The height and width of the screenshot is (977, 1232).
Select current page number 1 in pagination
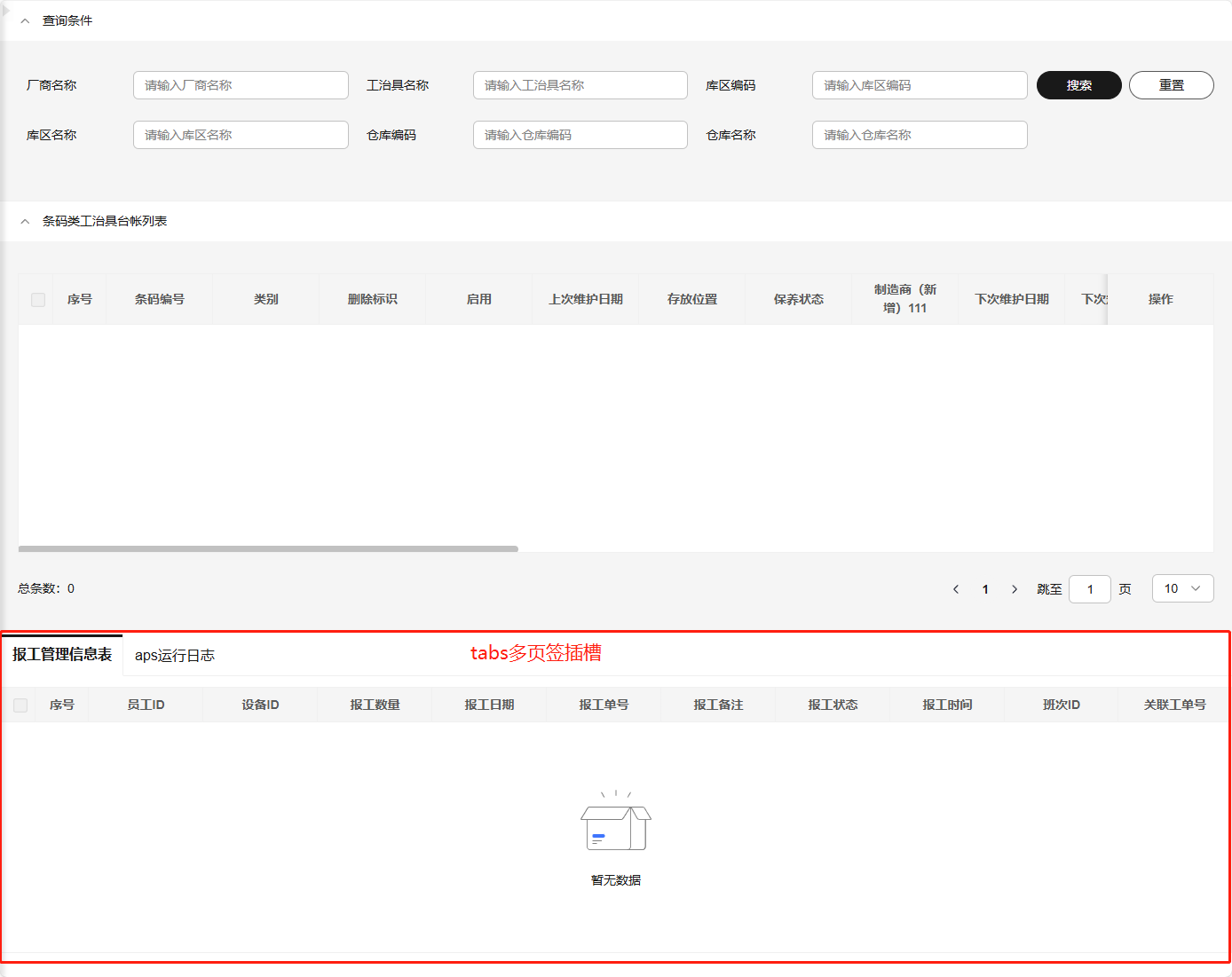[985, 589]
